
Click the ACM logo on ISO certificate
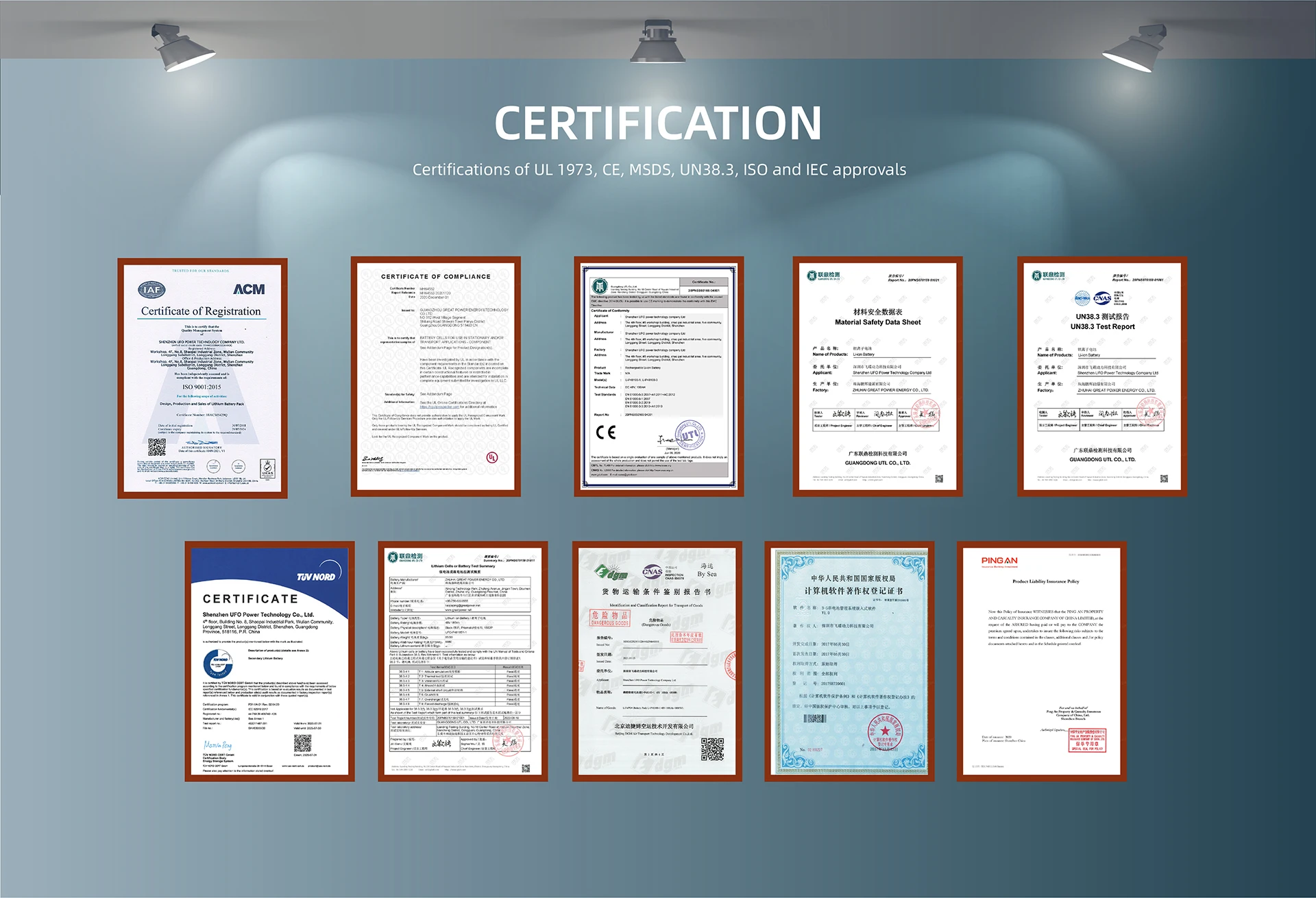pos(249,289)
